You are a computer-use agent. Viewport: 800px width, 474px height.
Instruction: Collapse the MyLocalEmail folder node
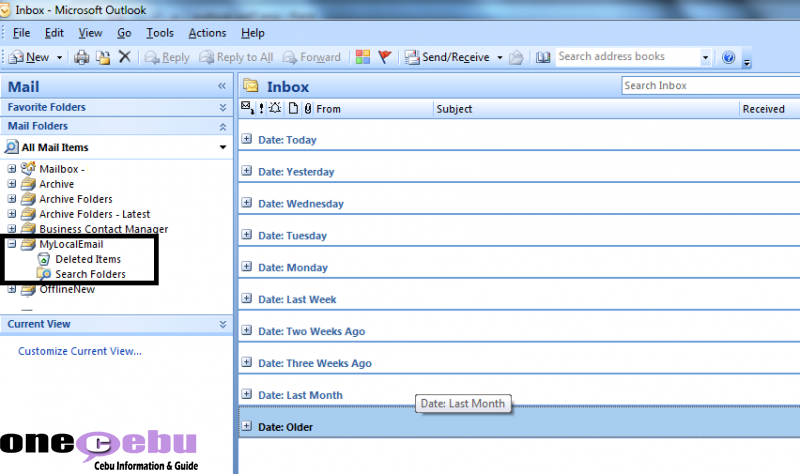click(x=12, y=244)
